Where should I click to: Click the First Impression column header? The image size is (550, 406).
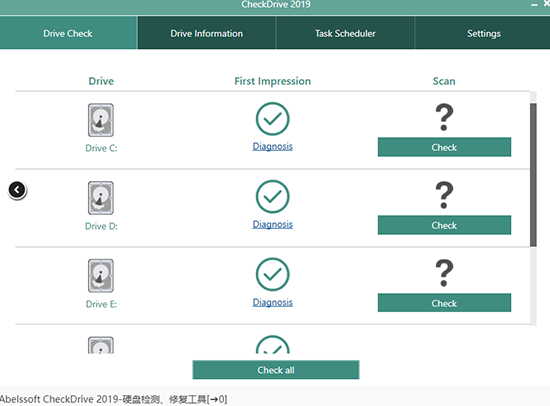pos(273,81)
